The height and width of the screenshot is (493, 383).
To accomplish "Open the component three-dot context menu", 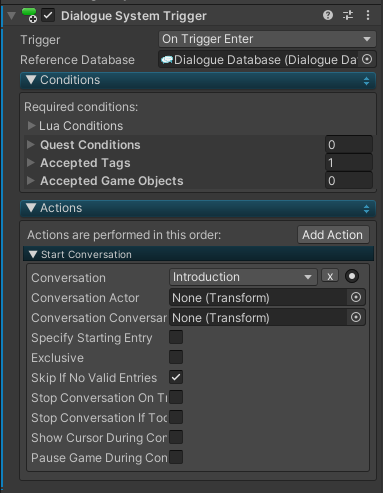I will [x=368, y=15].
